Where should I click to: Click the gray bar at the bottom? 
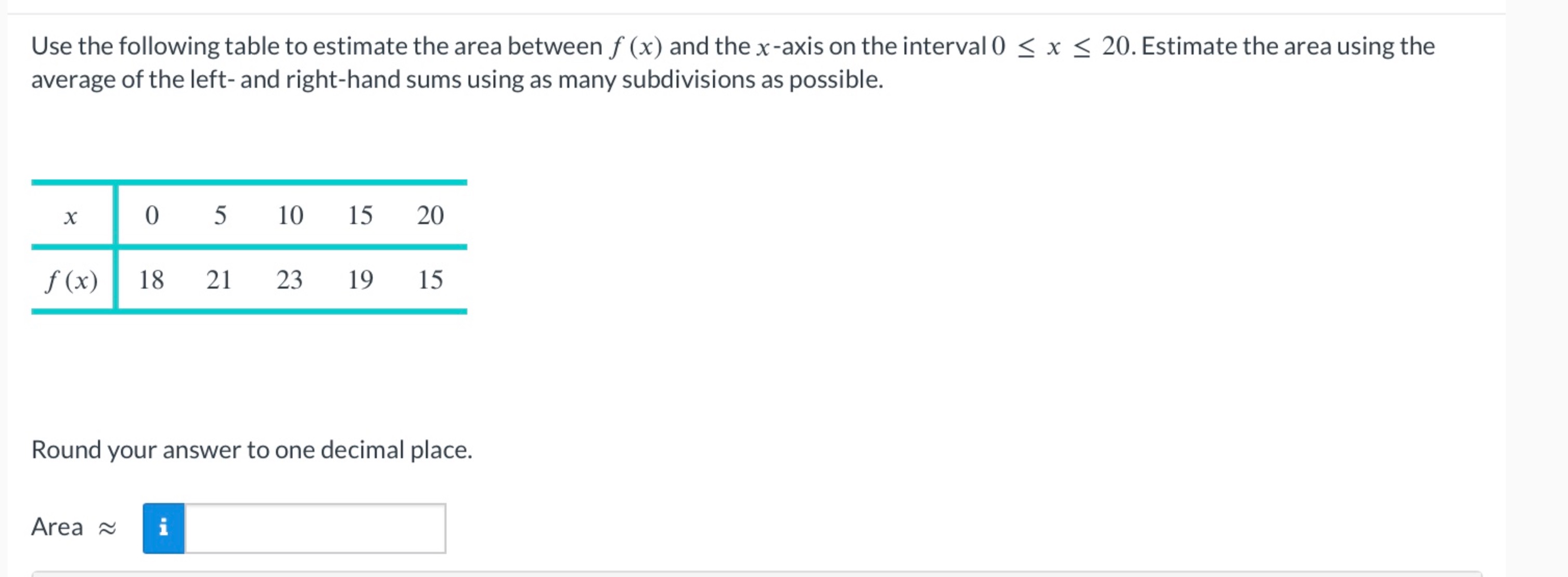[784, 574]
